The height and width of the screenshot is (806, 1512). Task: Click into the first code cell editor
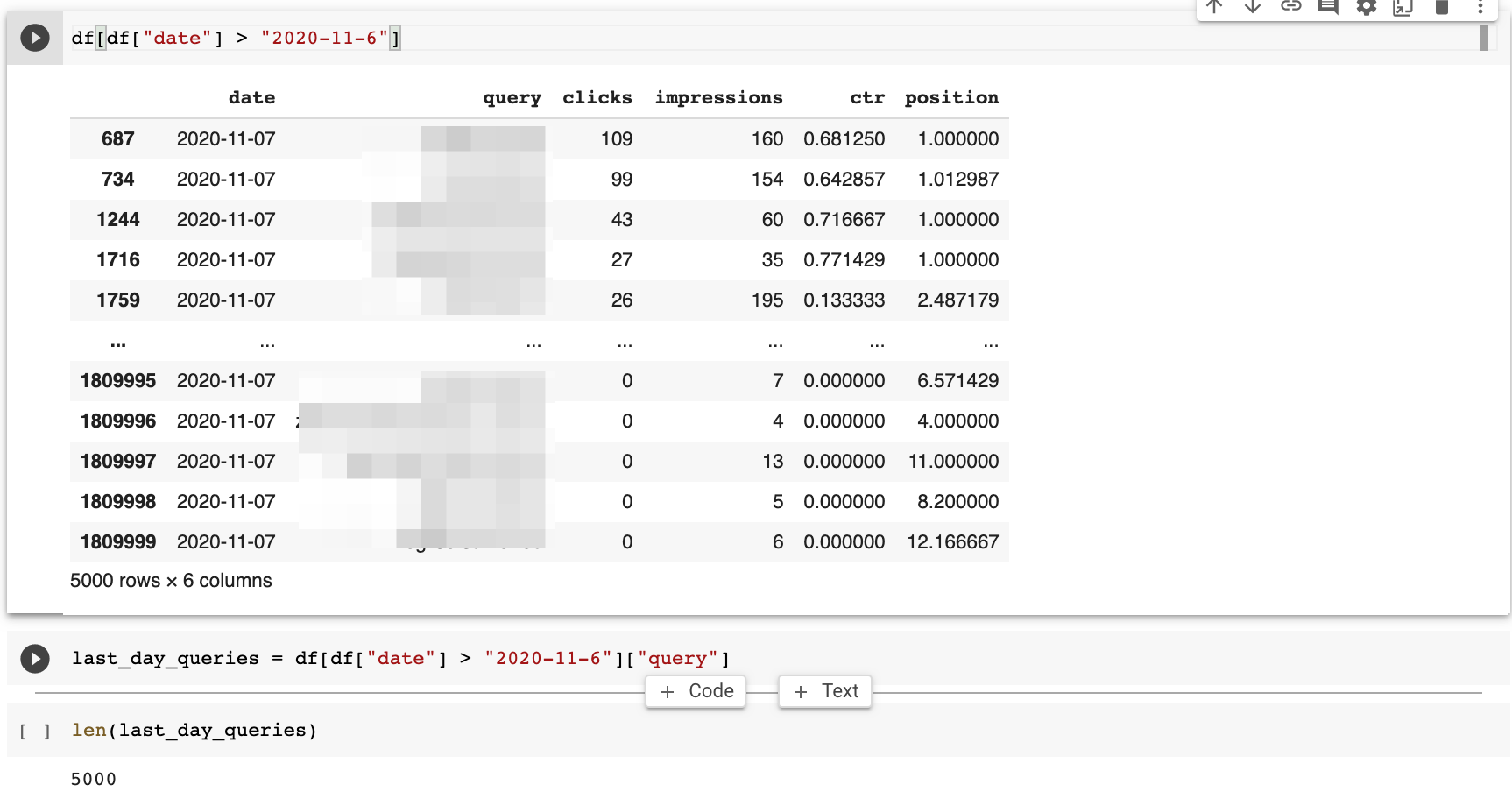point(701,38)
